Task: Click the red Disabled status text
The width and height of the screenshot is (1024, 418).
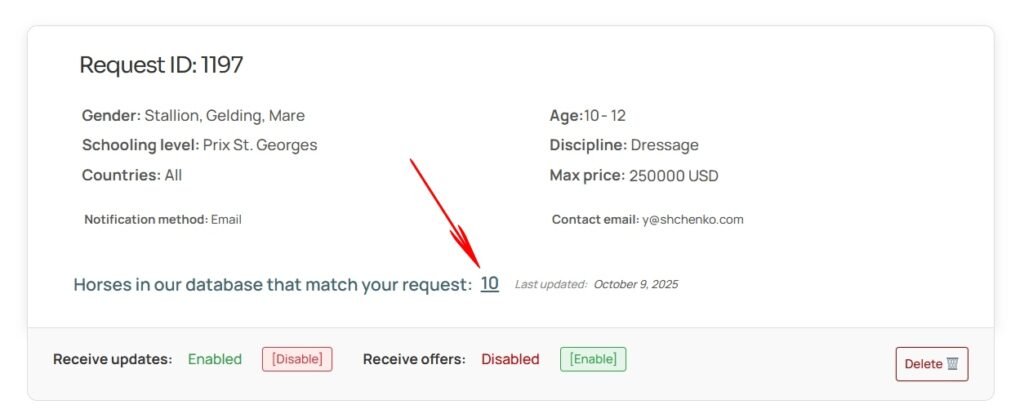Action: tap(510, 359)
